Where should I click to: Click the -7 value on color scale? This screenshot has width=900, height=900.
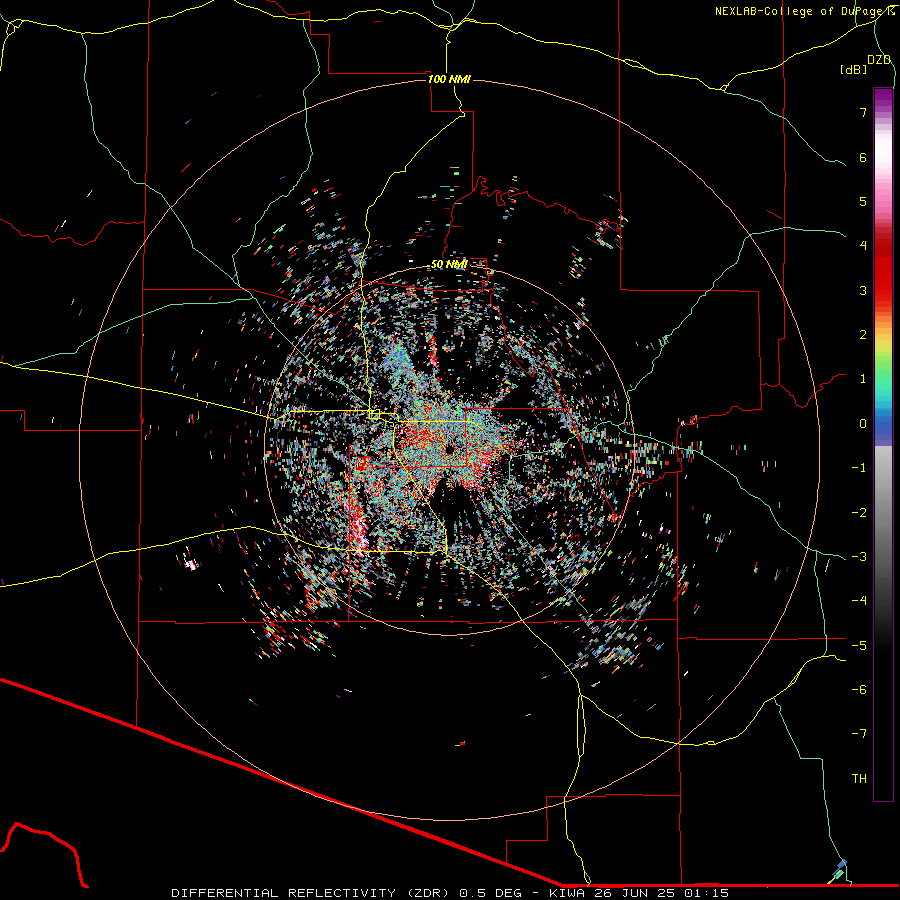pyautogui.click(x=859, y=734)
